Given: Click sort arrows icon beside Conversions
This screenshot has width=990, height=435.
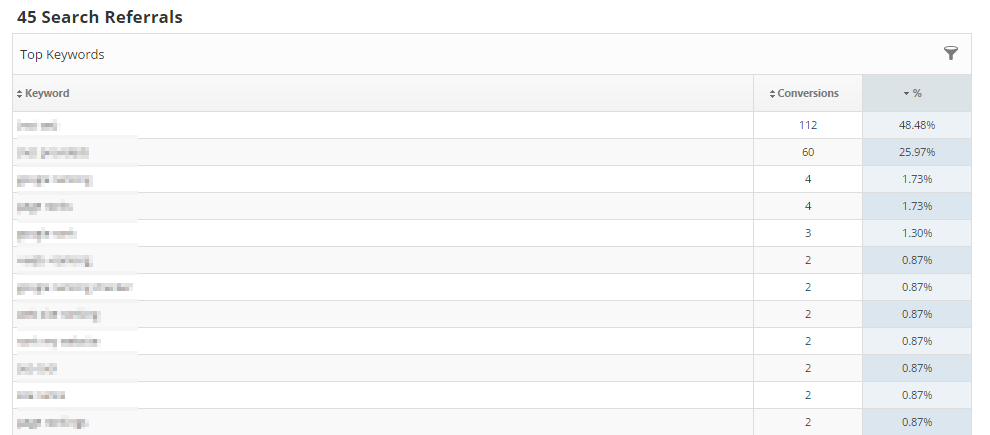Looking at the screenshot, I should [x=772, y=94].
